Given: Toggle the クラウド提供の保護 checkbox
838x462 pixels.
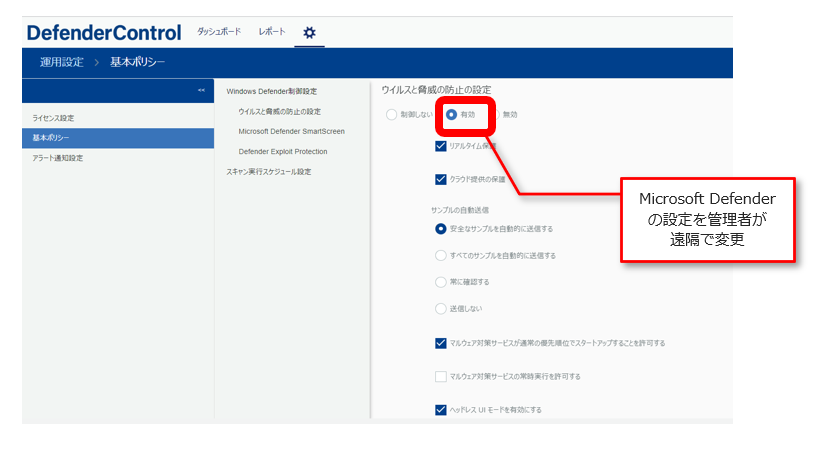Looking at the screenshot, I should (x=440, y=179).
